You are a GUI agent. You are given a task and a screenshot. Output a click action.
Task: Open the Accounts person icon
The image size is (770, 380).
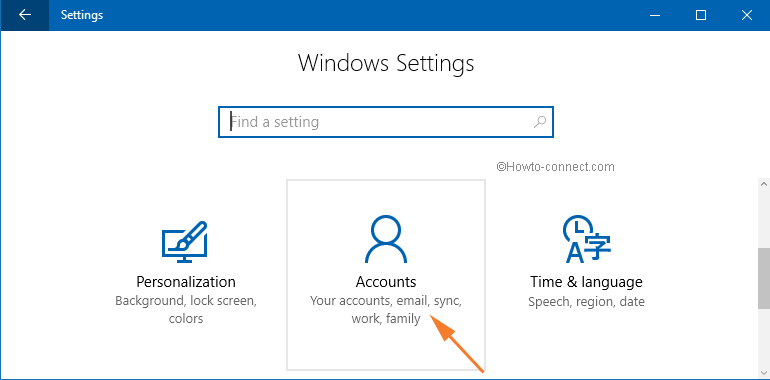point(386,239)
